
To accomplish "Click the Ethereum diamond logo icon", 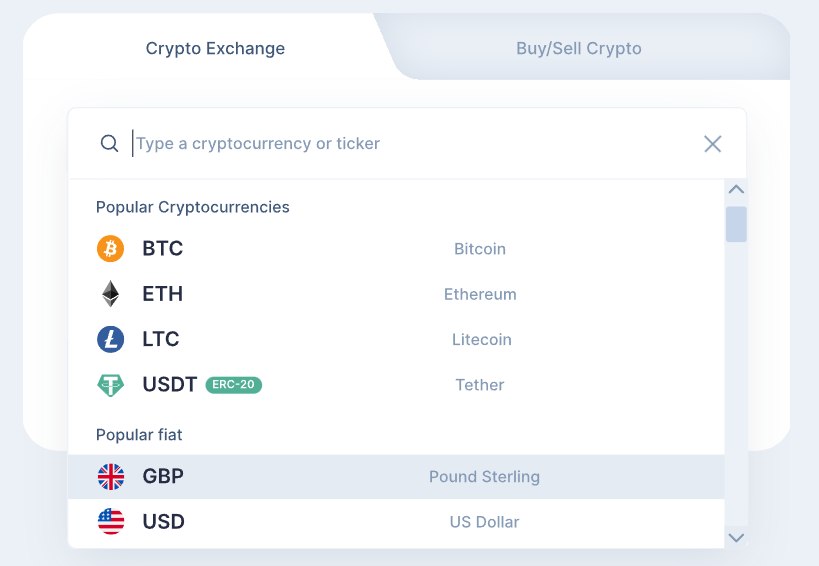I will click(x=110, y=294).
